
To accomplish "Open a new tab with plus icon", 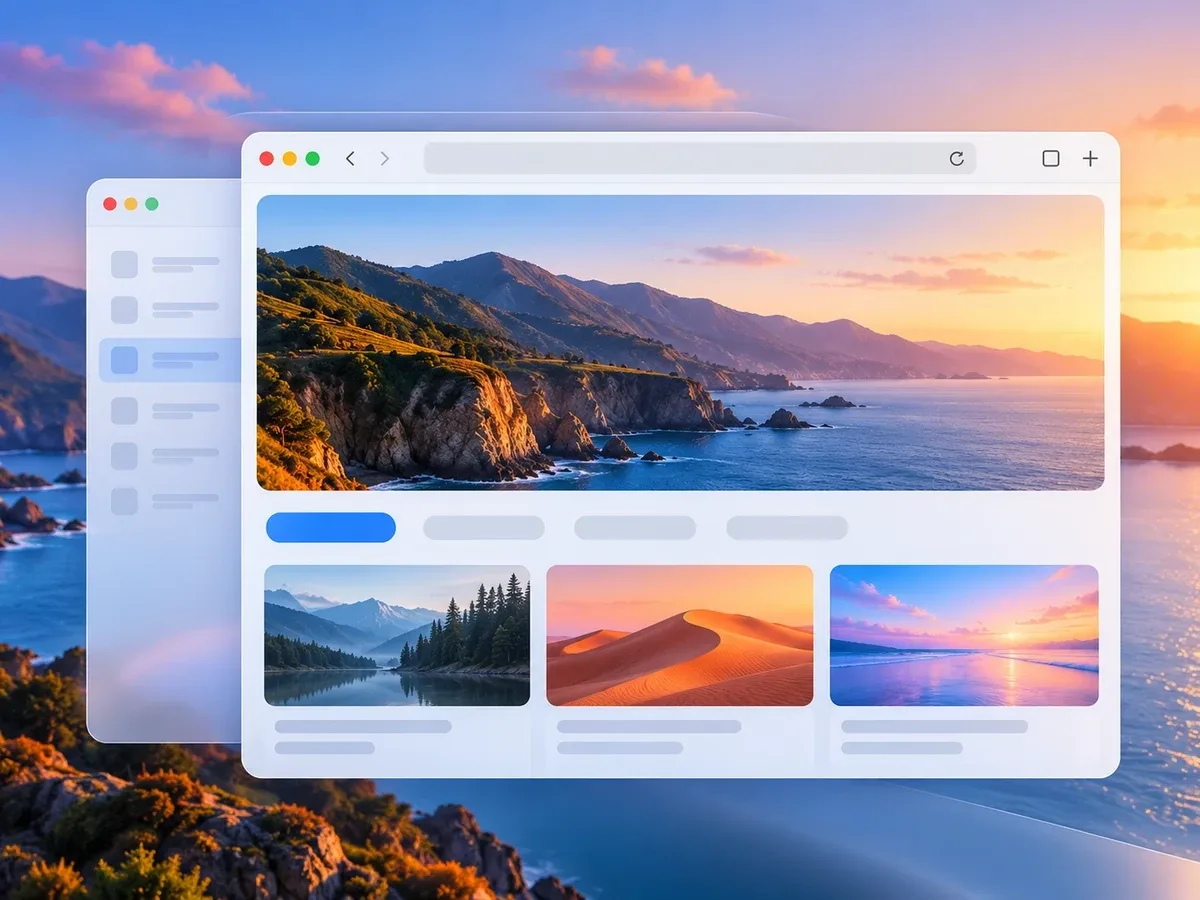I will click(1090, 158).
